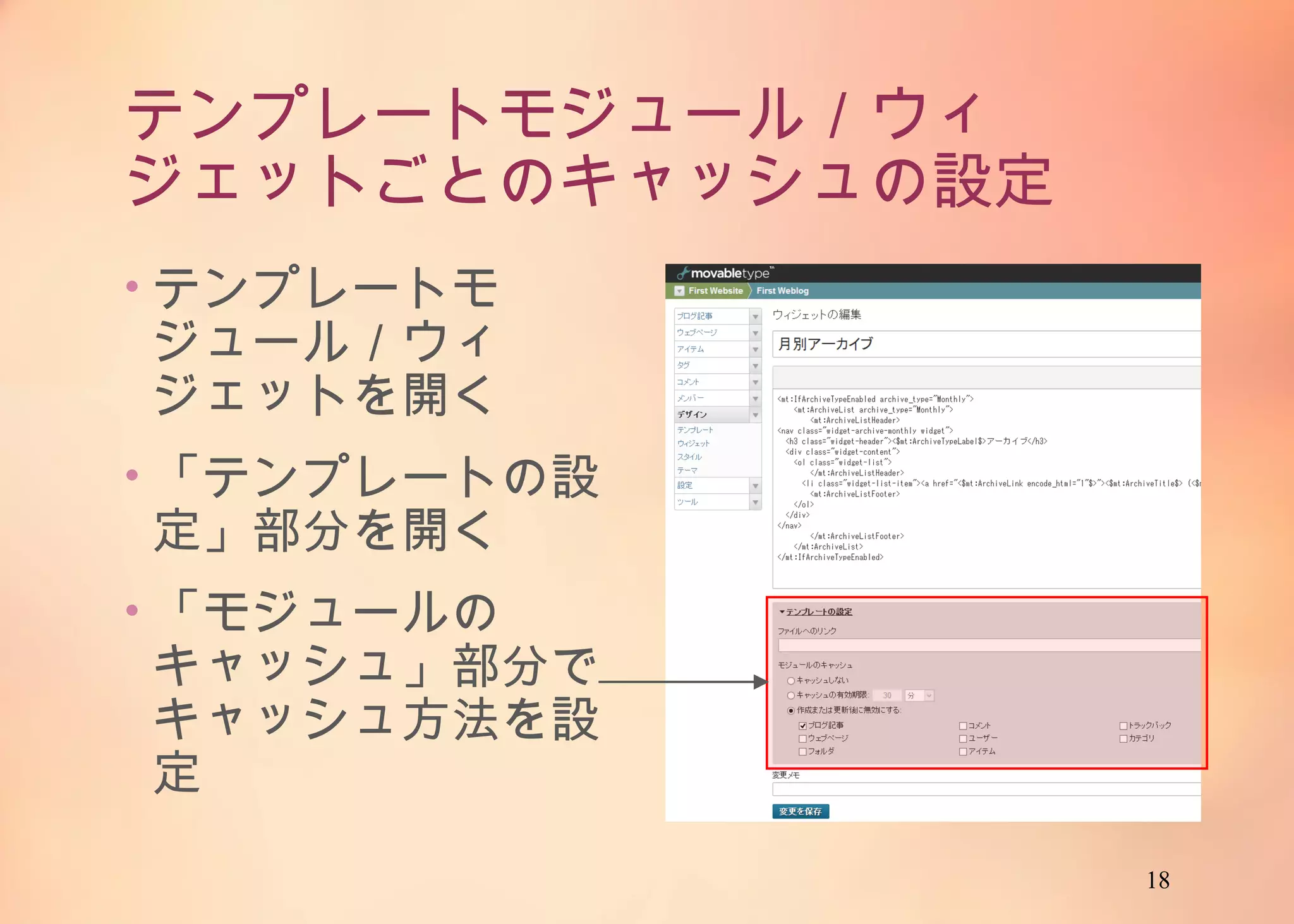Collapse the デザイン menu arrow

point(755,415)
